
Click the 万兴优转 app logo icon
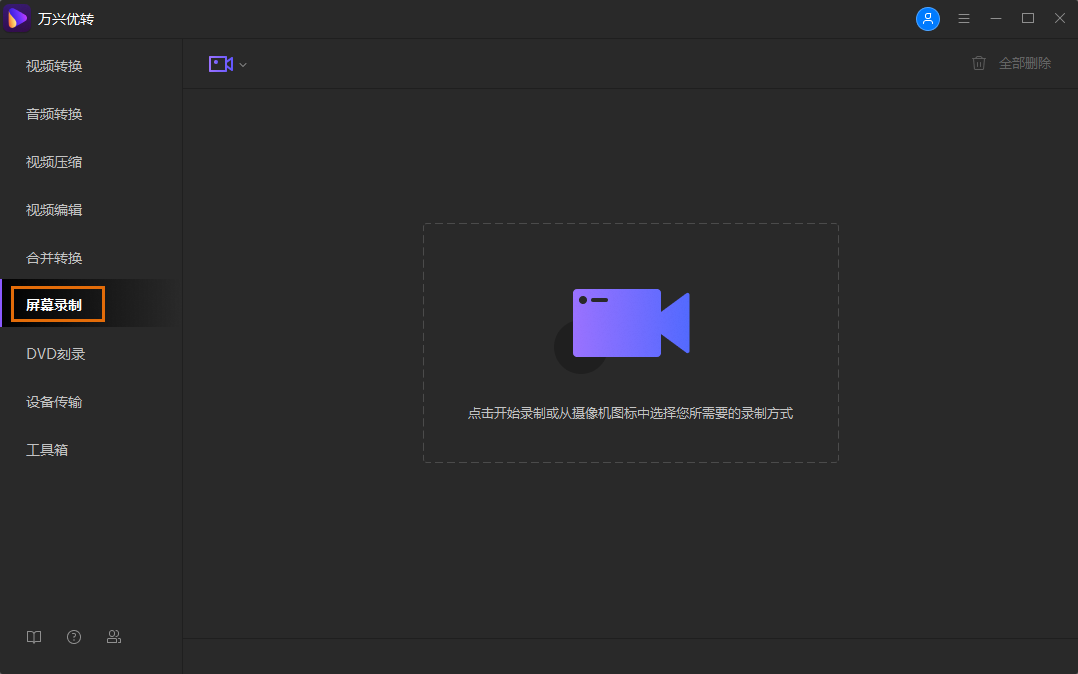click(16, 18)
